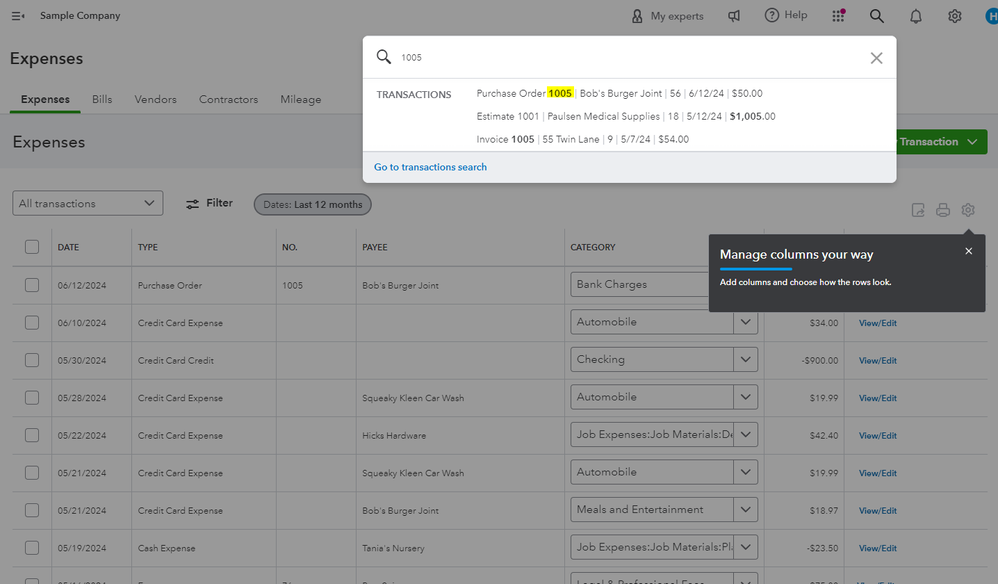Open the Filter button
The image size is (998, 584).
(209, 204)
